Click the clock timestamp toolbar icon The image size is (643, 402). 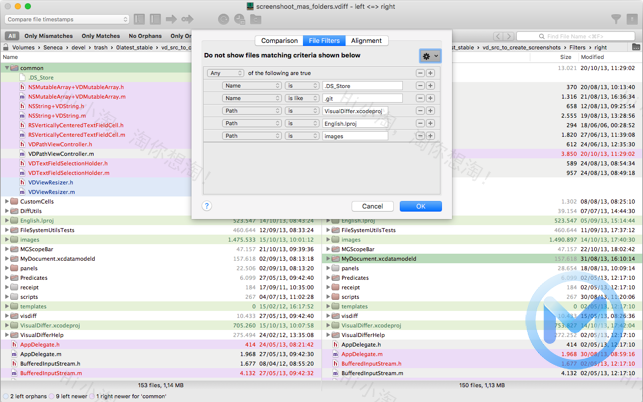[239, 19]
